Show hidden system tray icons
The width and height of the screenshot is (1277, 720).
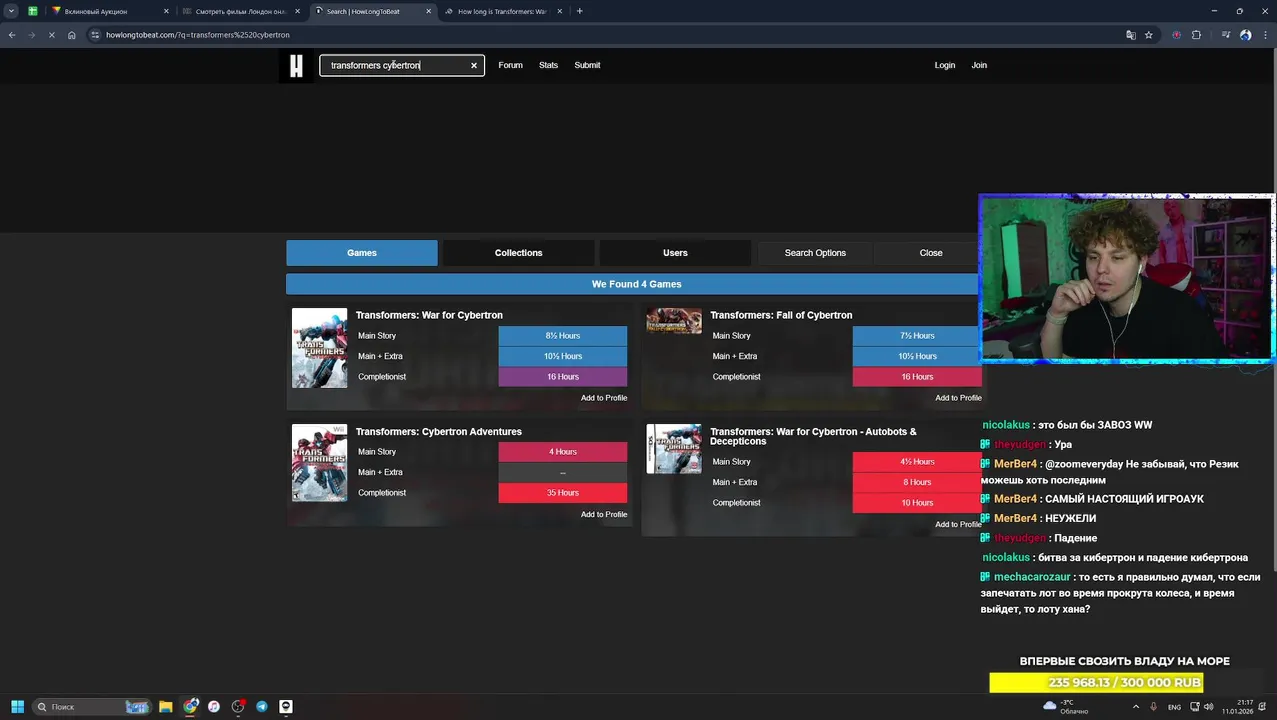point(1136,707)
